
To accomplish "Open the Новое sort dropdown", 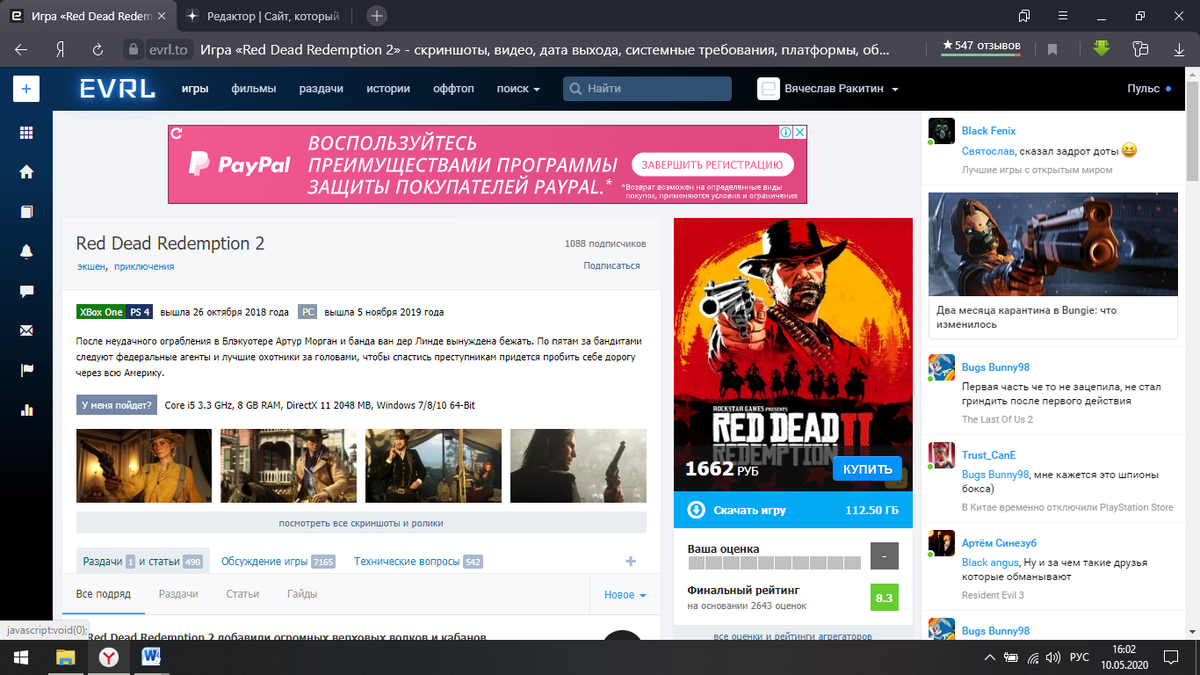I will pyautogui.click(x=625, y=595).
